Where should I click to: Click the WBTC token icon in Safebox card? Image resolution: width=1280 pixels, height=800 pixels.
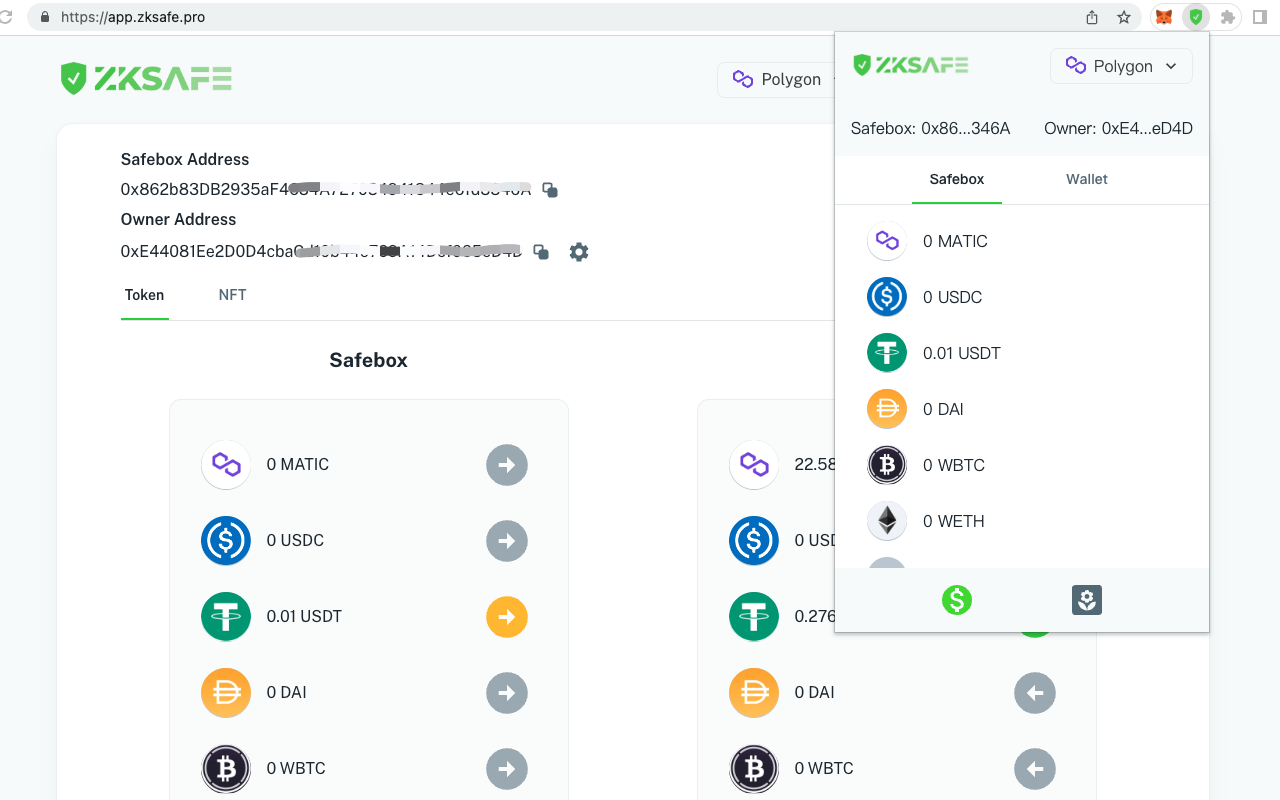pyautogui.click(x=226, y=769)
